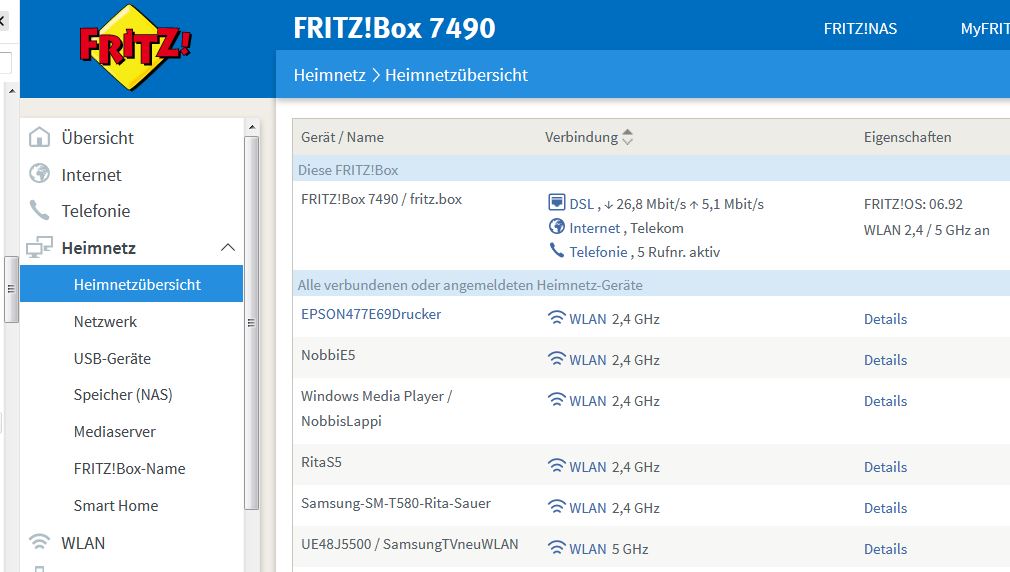Click the FRITZ!OS: 06.92 text
Image resolution: width=1010 pixels, height=572 pixels.
(913, 204)
